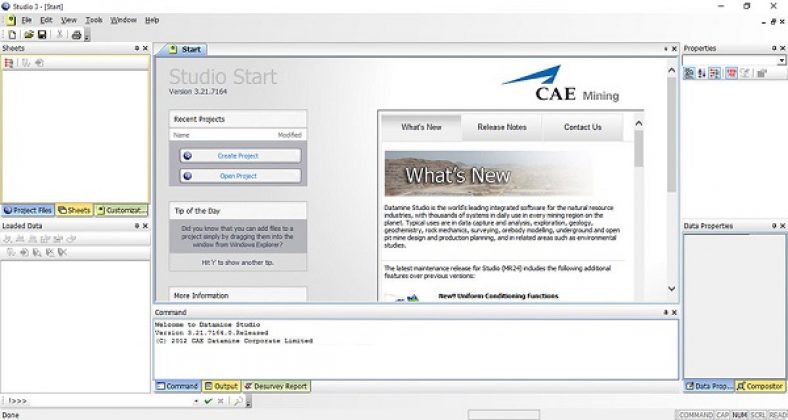Pin the Data Properties panel

(x=774, y=226)
